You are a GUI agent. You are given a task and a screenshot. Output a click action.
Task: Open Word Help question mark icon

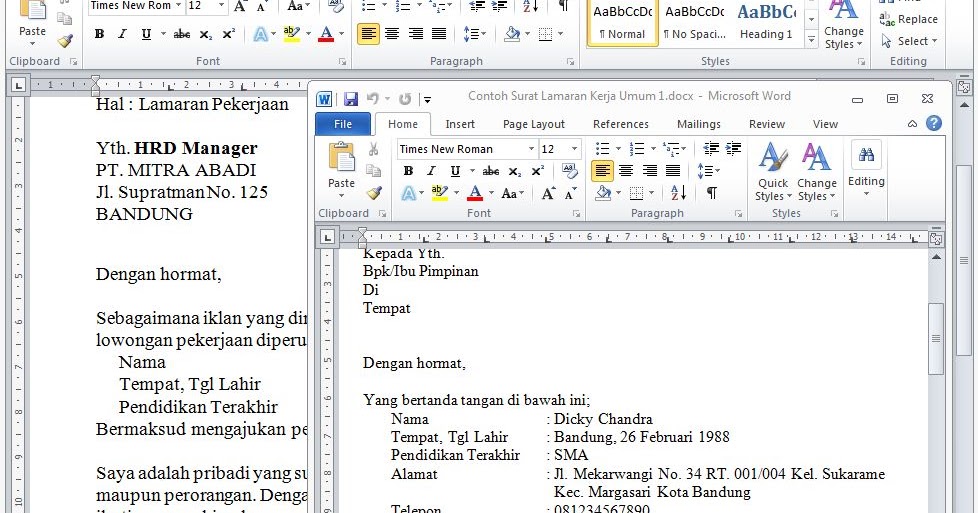[x=934, y=123]
